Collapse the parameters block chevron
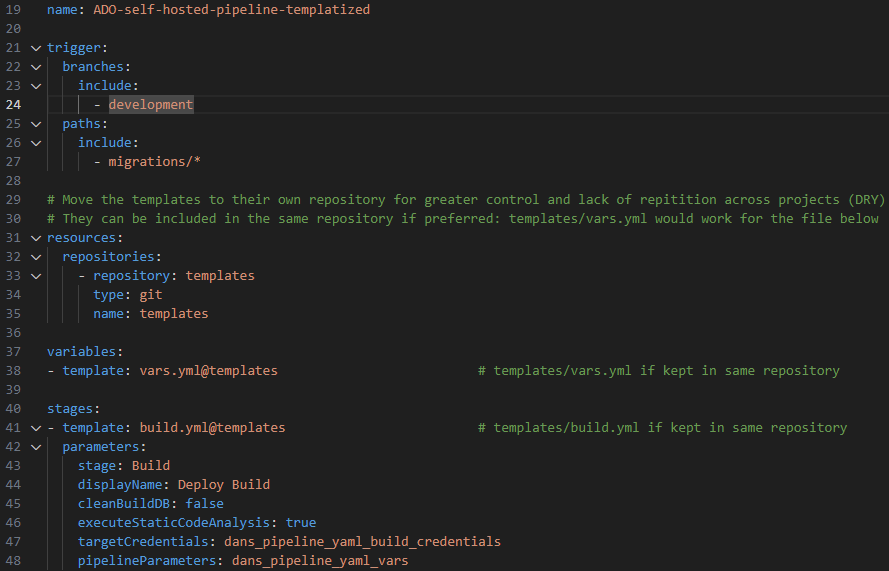889x571 pixels. pos(36,447)
